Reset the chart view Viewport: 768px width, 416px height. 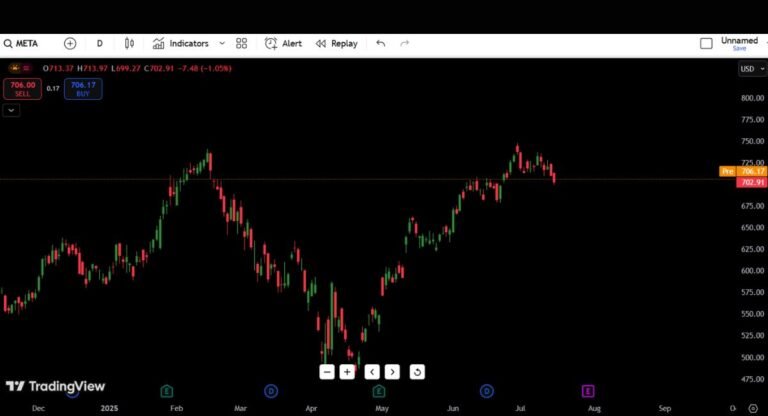(417, 372)
